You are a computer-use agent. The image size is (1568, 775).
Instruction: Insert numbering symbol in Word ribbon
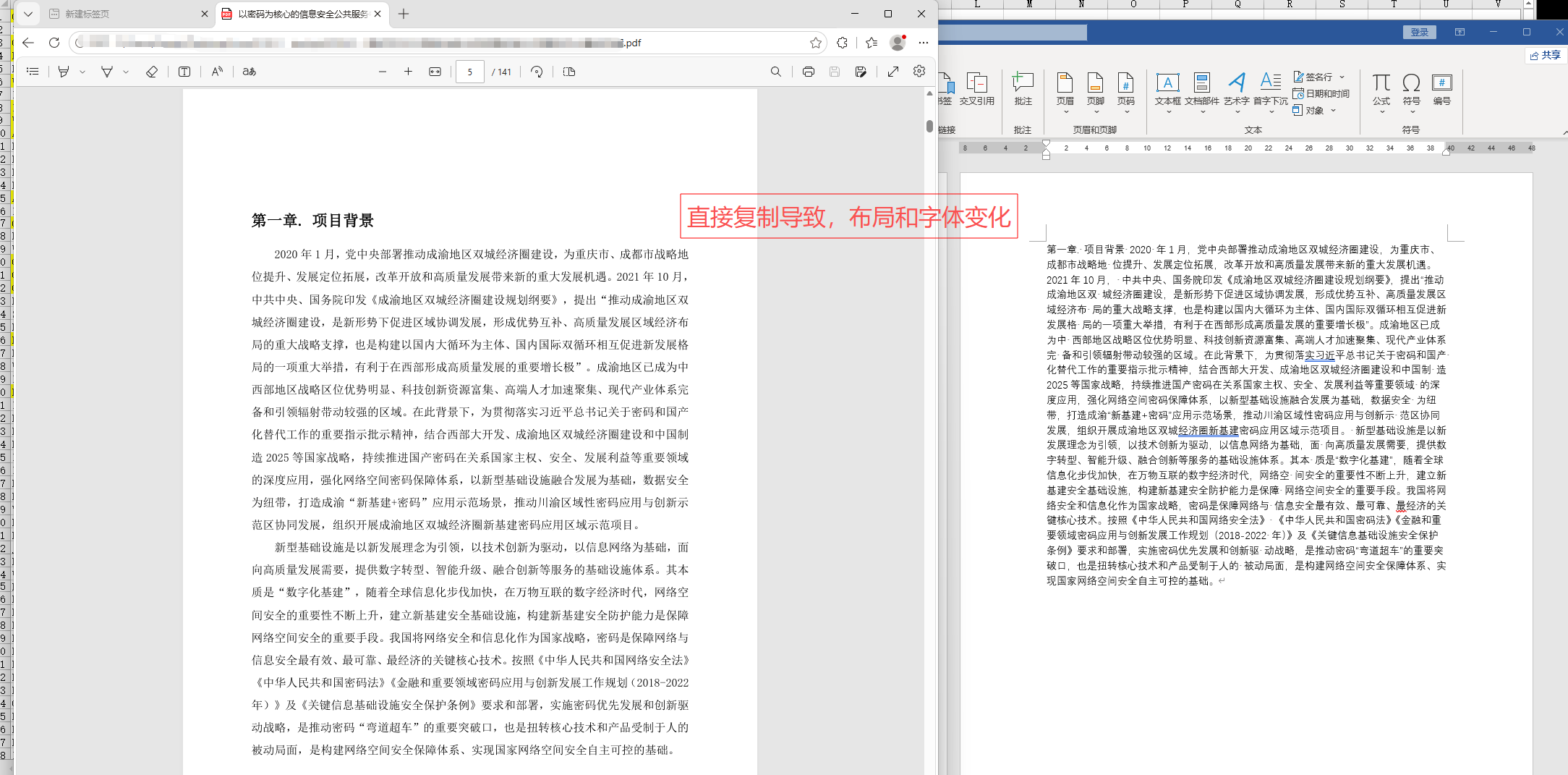click(x=1441, y=89)
